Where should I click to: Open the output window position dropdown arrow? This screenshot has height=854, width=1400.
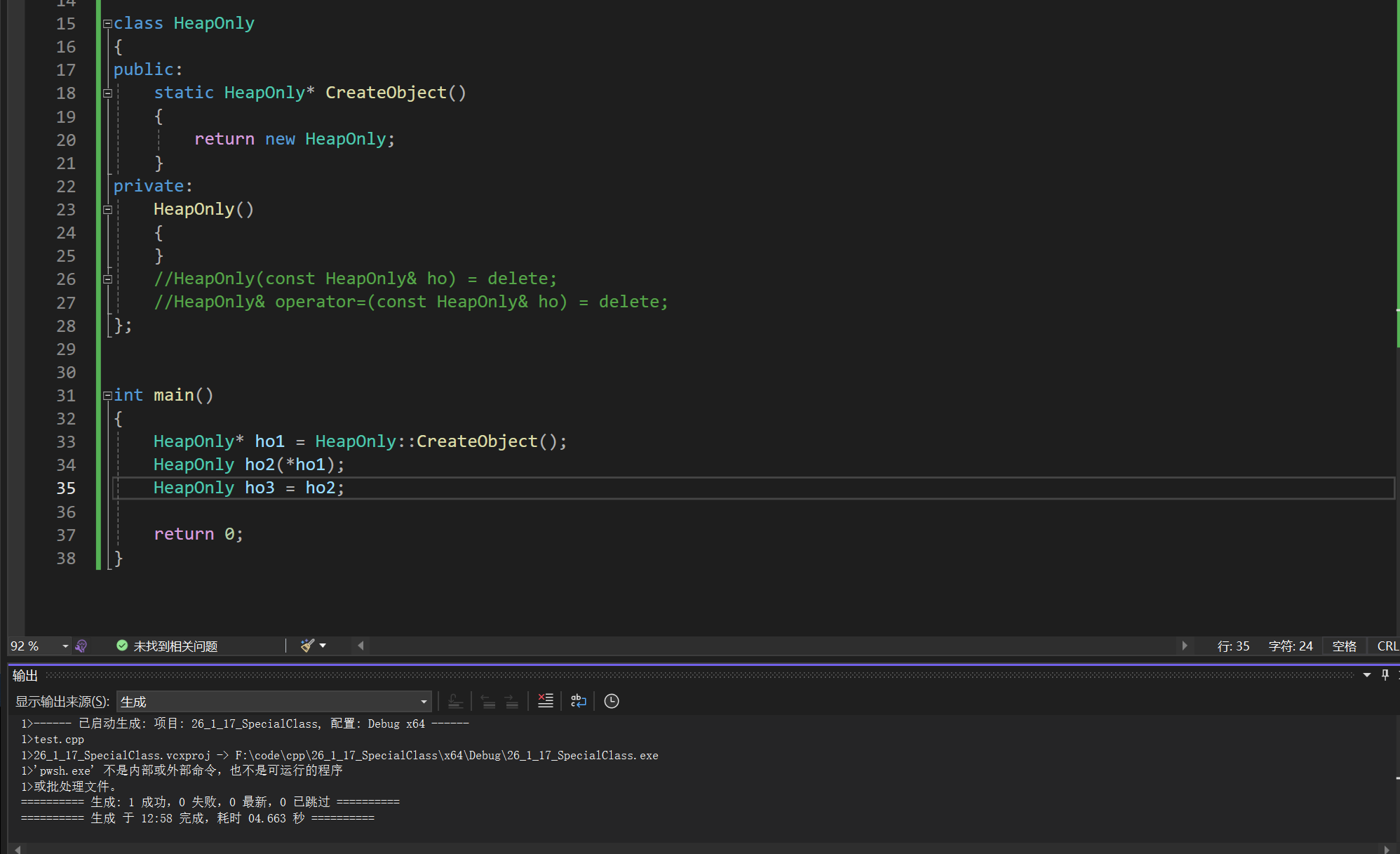tap(1366, 675)
